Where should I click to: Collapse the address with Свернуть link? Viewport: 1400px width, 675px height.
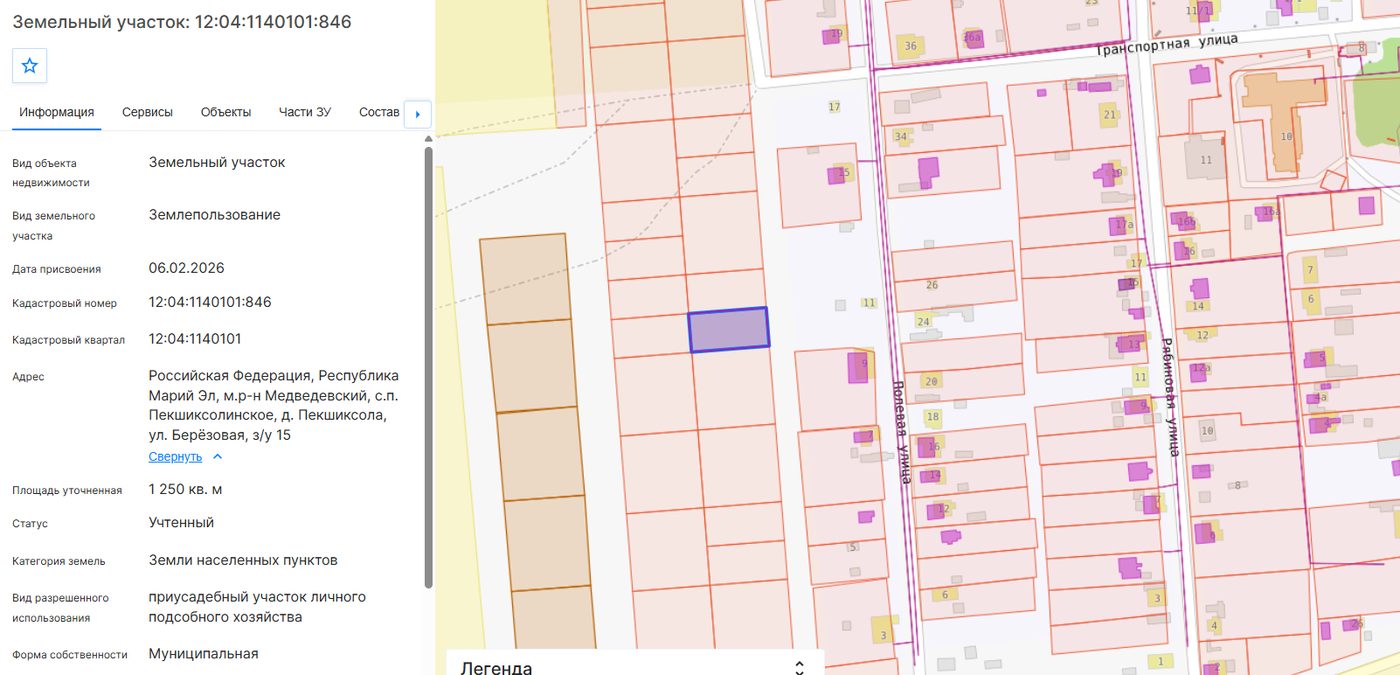coord(175,457)
